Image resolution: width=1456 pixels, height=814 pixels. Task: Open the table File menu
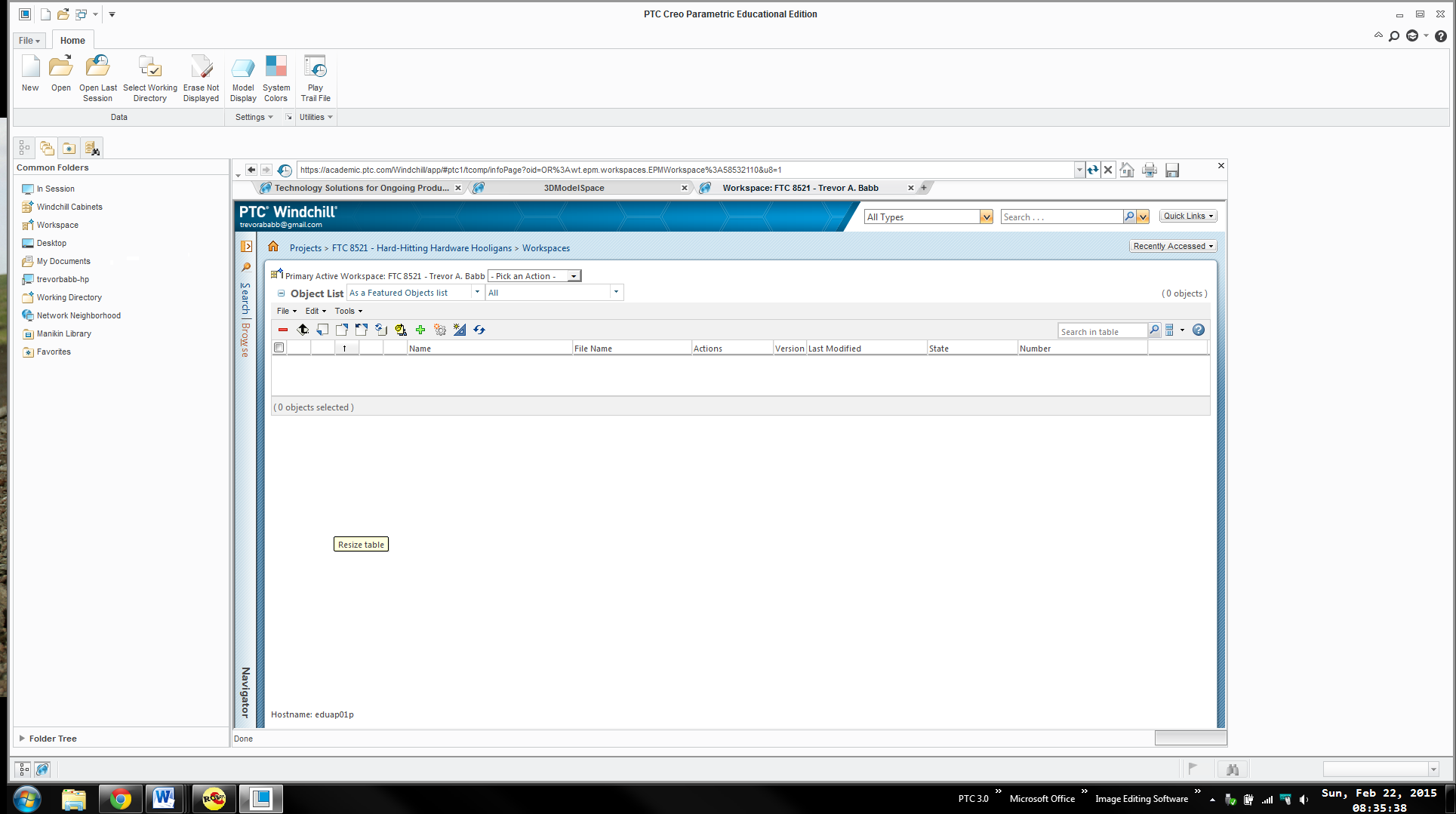click(287, 311)
